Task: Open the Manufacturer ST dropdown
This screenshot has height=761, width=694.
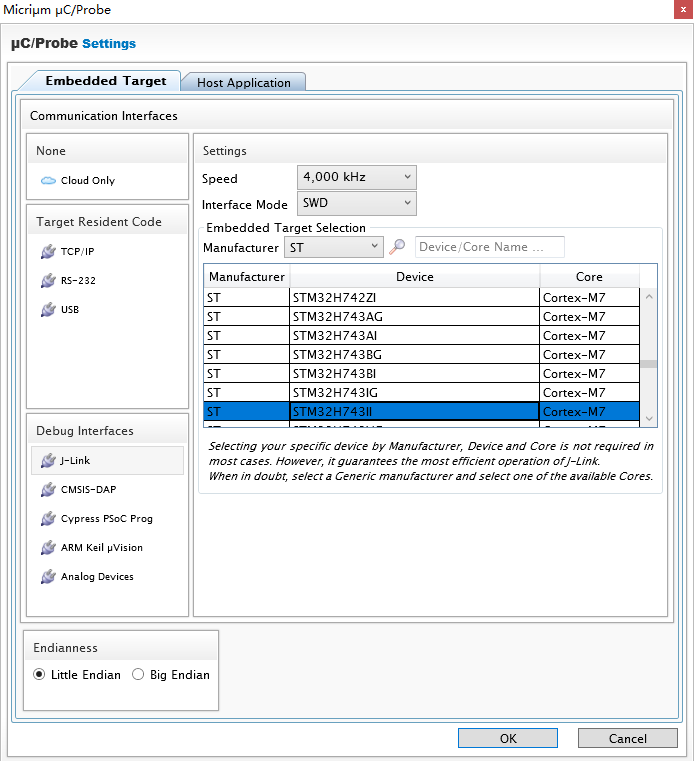Action: (x=334, y=247)
